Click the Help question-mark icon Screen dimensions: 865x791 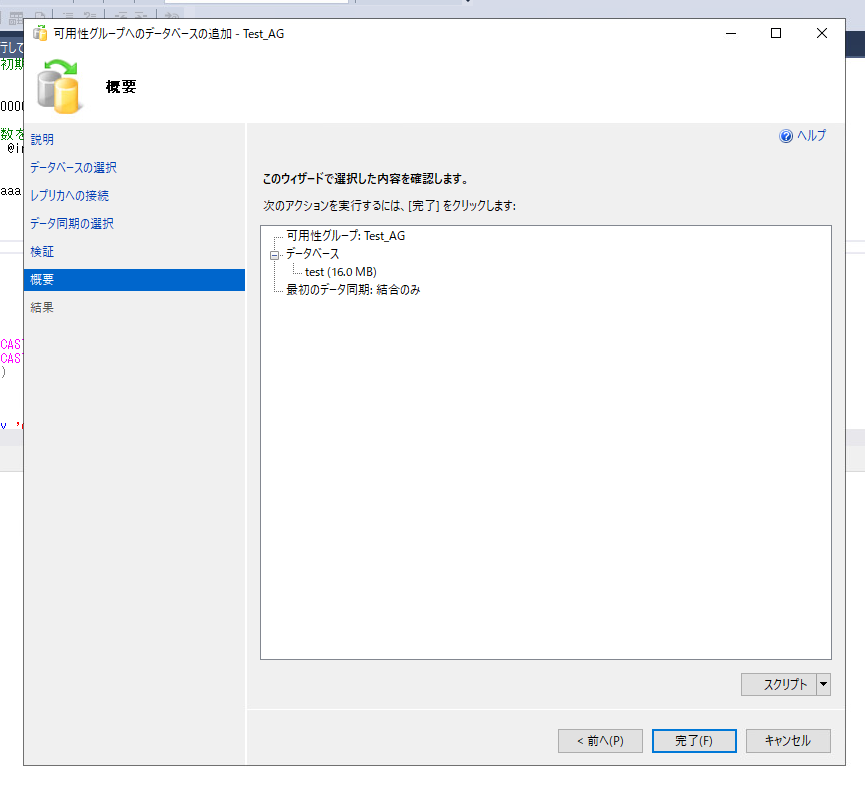(786, 136)
